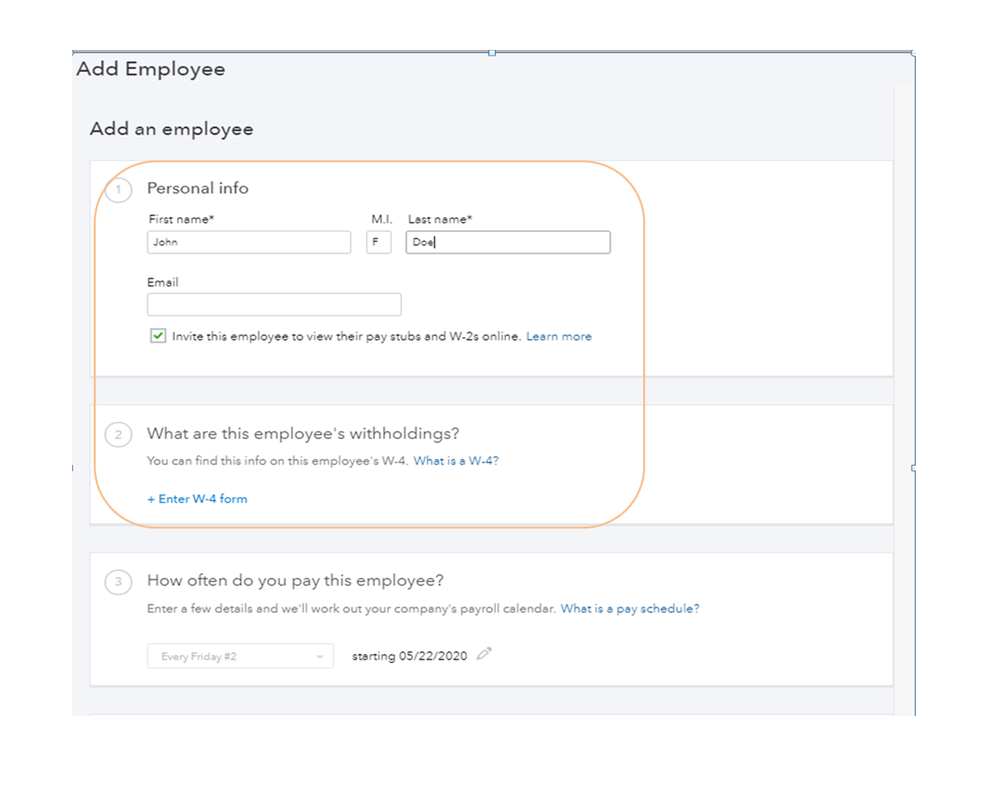Focus the M.I. middle initial field
The width and height of the screenshot is (999, 788).
coord(378,242)
